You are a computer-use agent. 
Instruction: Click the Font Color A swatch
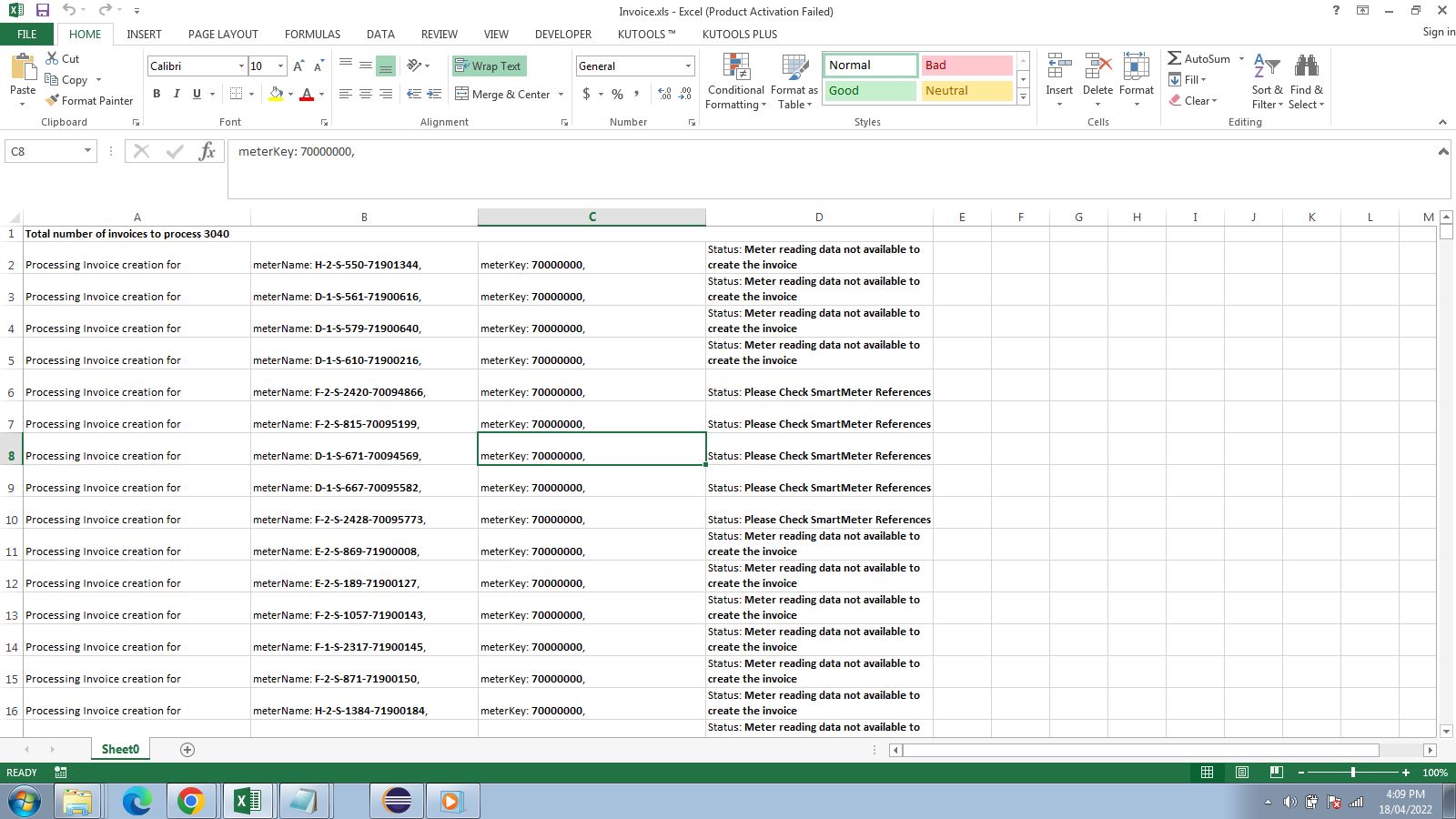pos(307,94)
